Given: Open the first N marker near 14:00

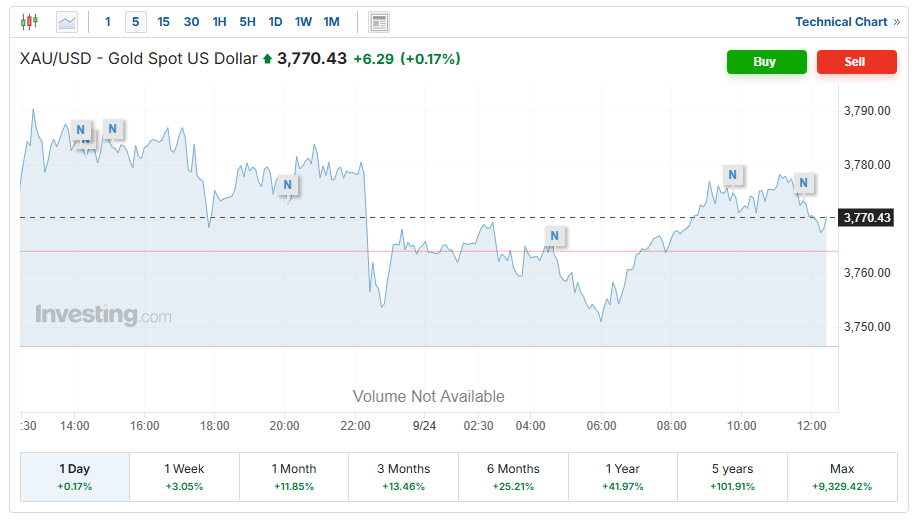Looking at the screenshot, I should pyautogui.click(x=82, y=129).
